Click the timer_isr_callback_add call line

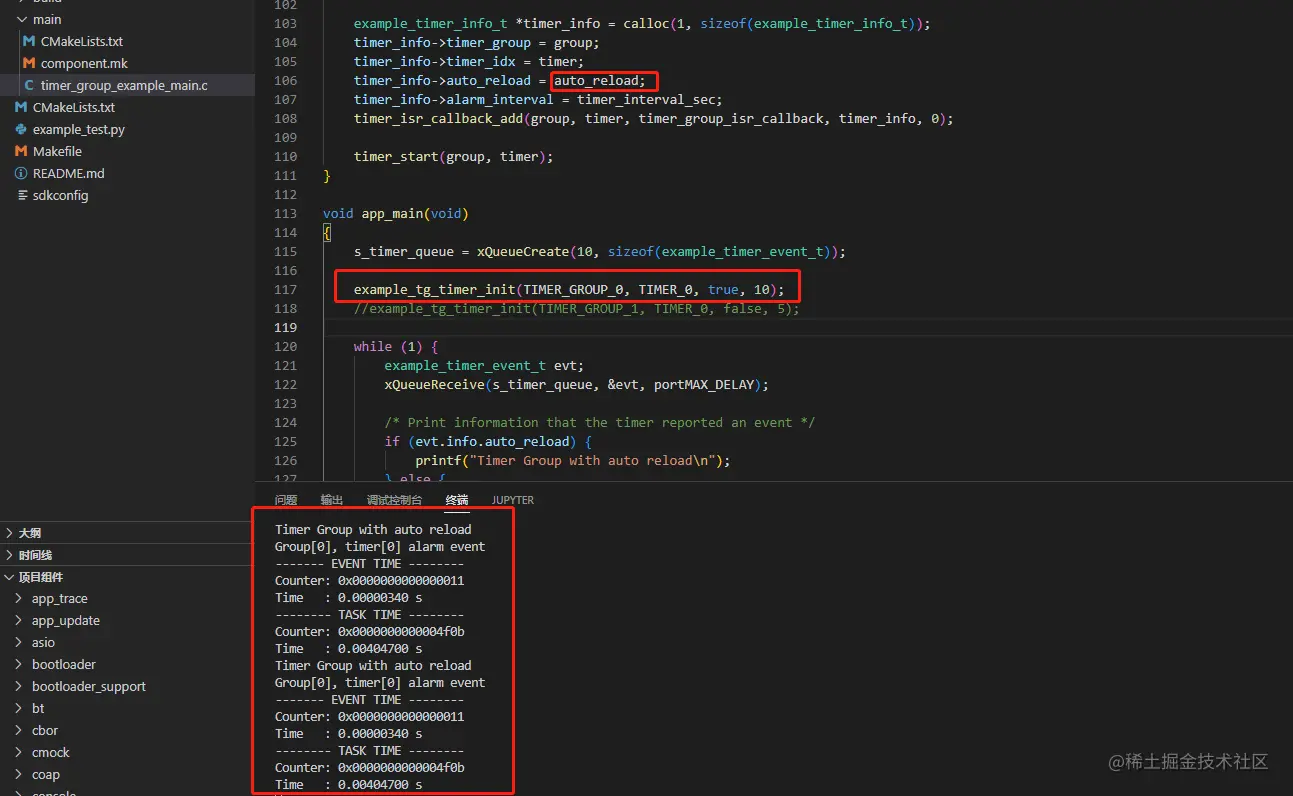point(654,119)
